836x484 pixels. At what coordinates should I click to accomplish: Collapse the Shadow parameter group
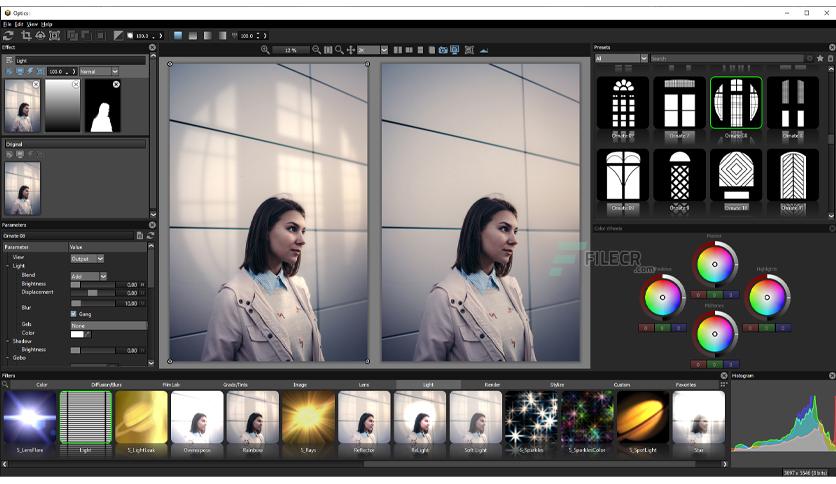7,341
